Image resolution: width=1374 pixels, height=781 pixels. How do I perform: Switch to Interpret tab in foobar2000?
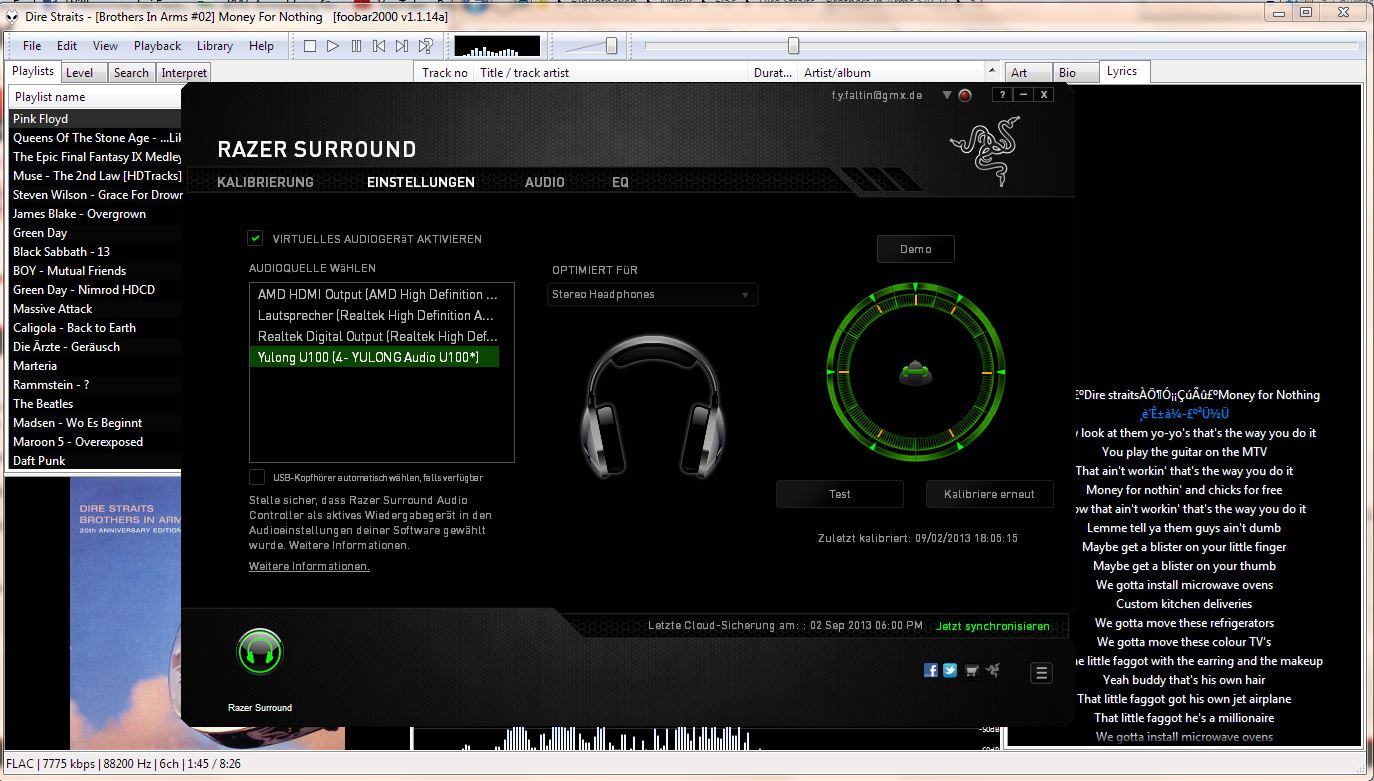[184, 72]
